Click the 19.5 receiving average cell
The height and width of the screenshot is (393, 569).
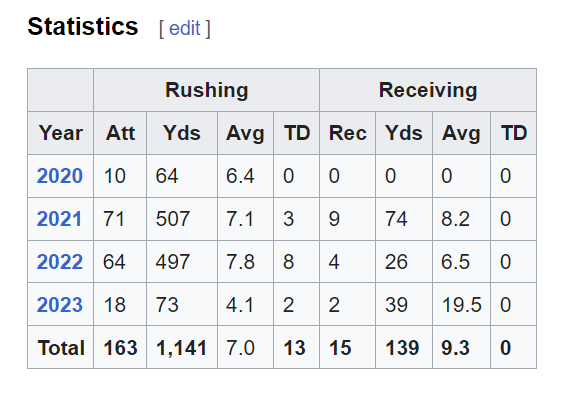coord(461,304)
